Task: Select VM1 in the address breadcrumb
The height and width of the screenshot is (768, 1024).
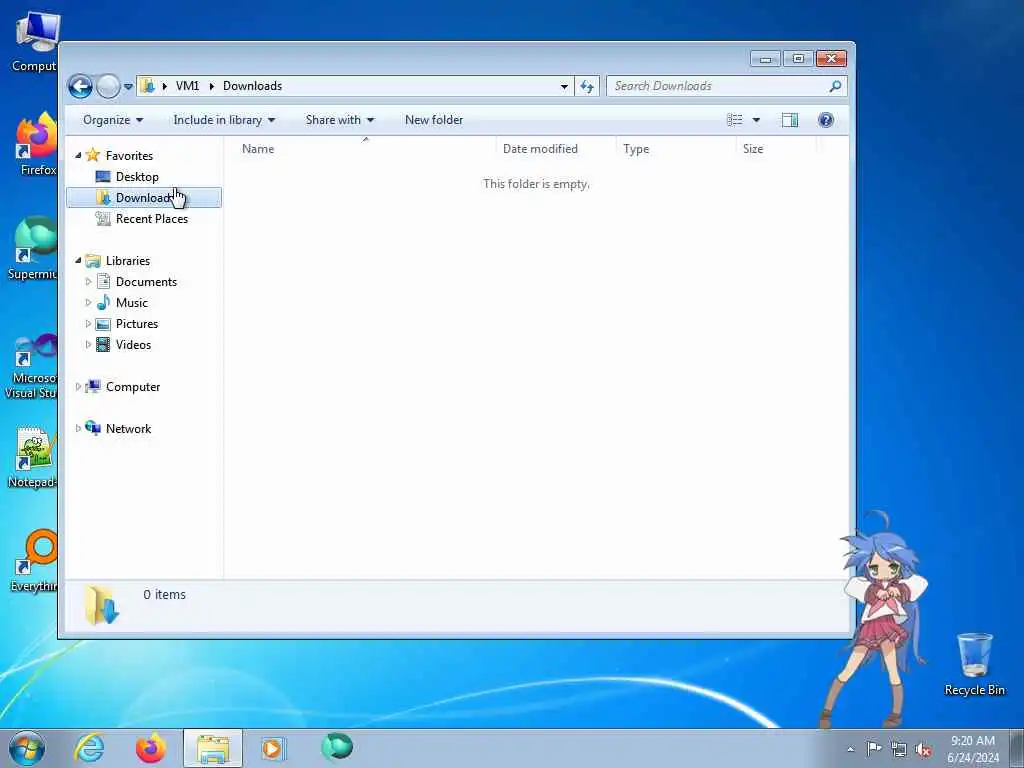Action: (187, 86)
